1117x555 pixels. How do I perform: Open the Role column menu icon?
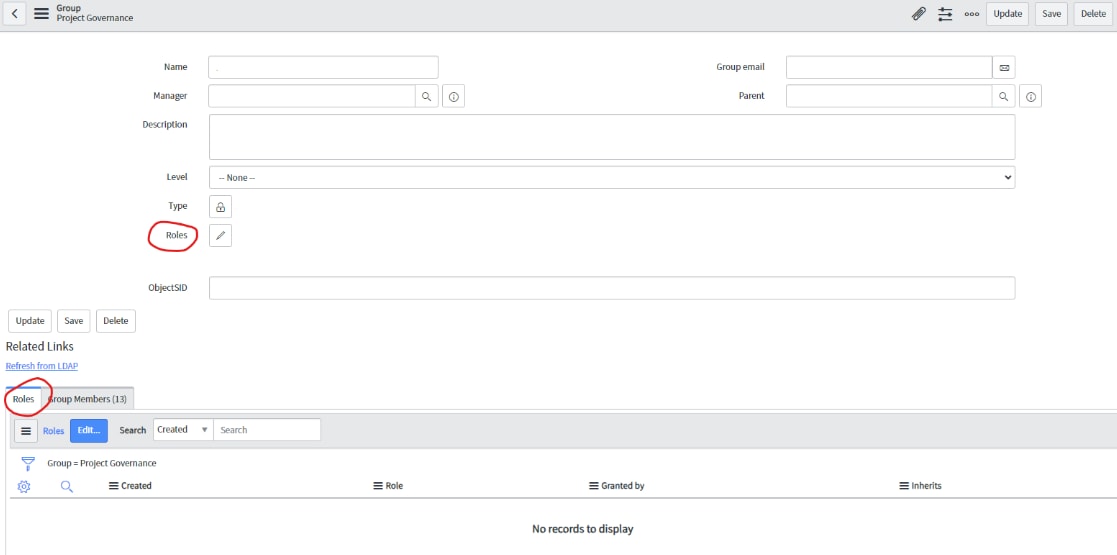click(x=378, y=486)
